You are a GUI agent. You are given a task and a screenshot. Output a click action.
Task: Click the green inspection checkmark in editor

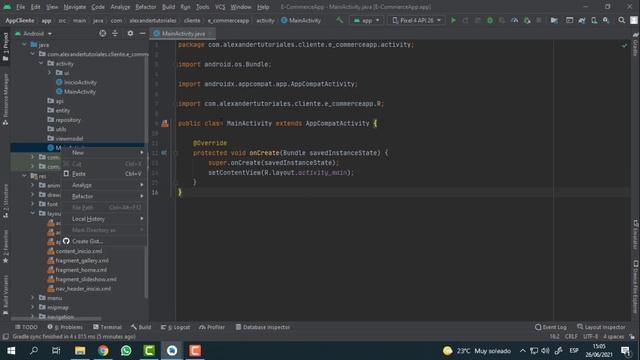coord(624,45)
